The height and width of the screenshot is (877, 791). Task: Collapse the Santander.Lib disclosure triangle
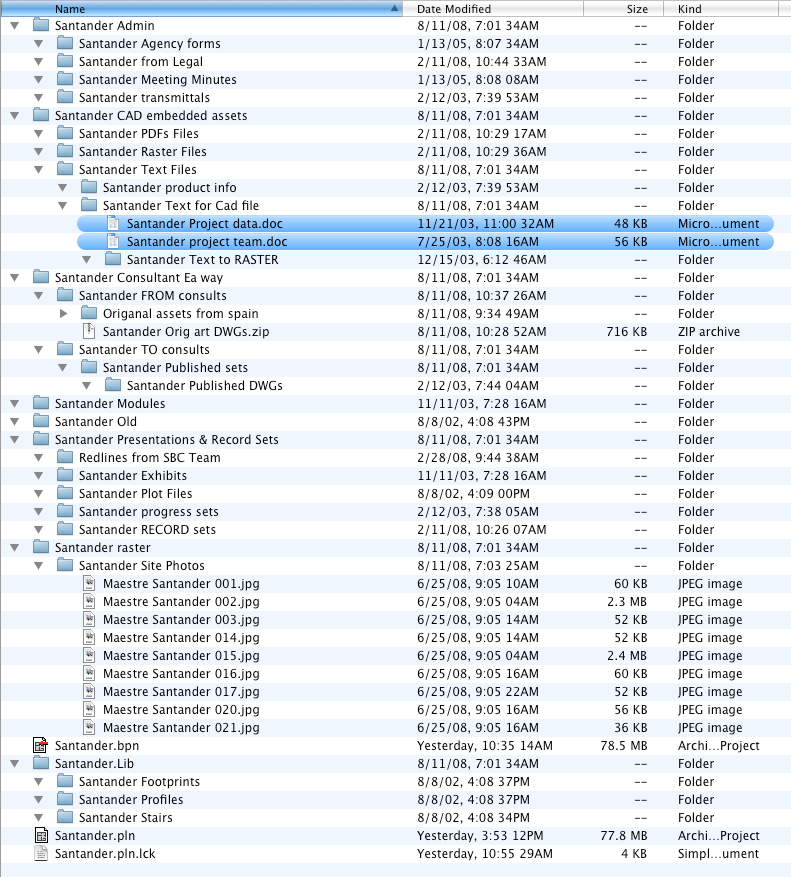tap(15, 763)
